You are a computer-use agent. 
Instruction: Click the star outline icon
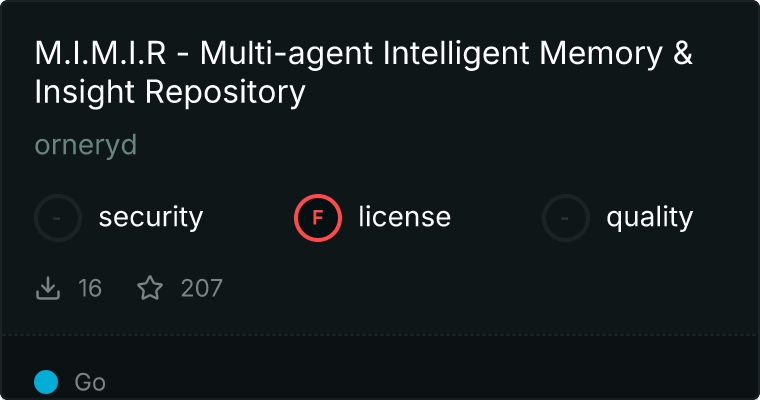click(150, 289)
